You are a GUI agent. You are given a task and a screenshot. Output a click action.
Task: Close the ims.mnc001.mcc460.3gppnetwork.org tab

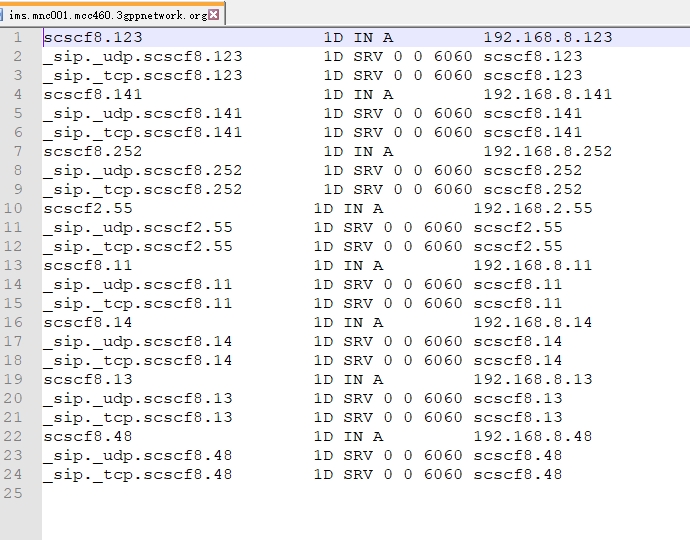(x=214, y=15)
